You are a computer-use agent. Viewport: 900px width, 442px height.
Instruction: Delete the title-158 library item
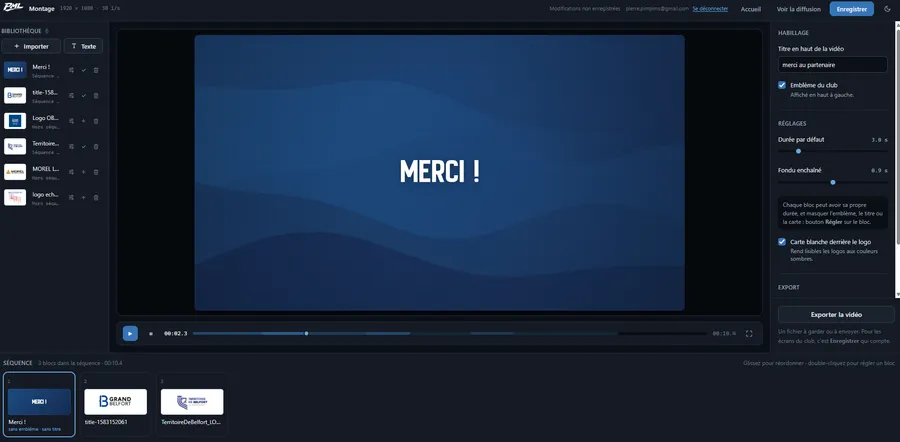(96, 95)
